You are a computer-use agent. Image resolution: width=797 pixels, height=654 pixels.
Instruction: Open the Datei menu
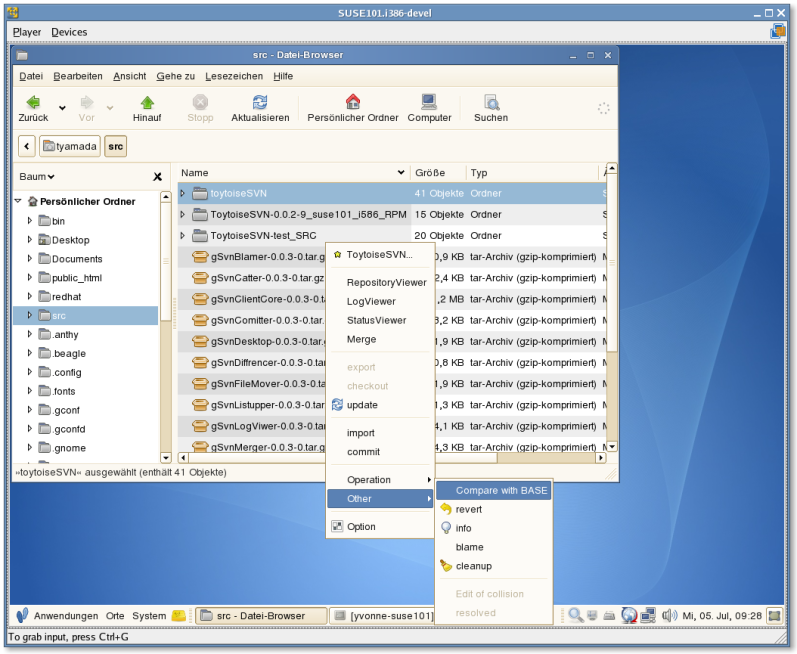point(30,76)
